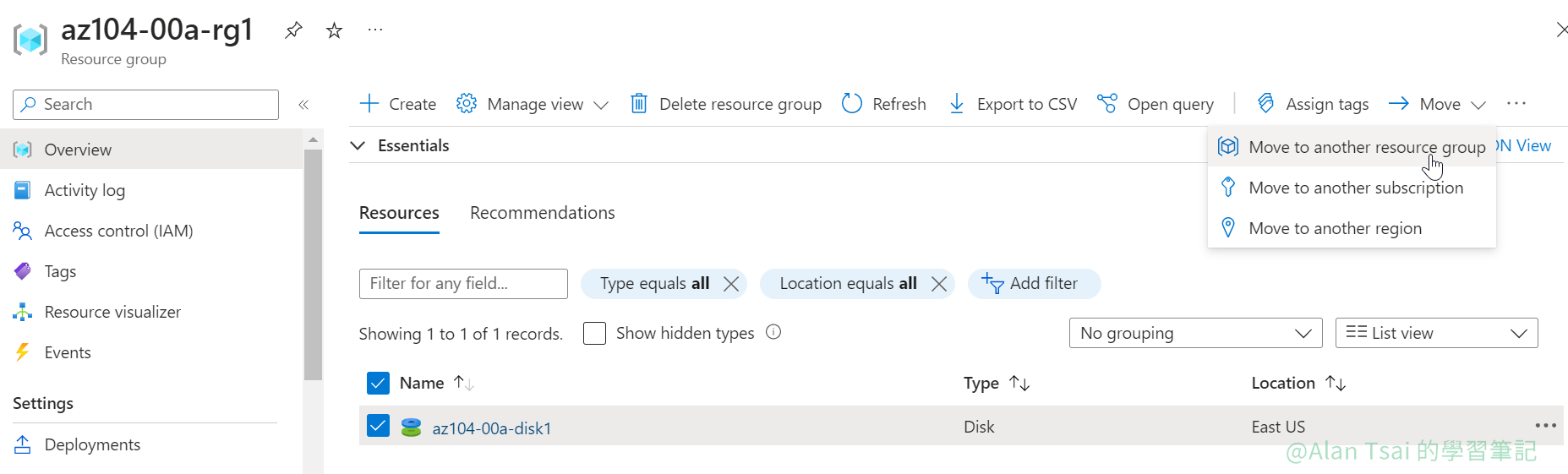Click the Add filter button
Screen dimensions: 1568x474
tap(1034, 284)
